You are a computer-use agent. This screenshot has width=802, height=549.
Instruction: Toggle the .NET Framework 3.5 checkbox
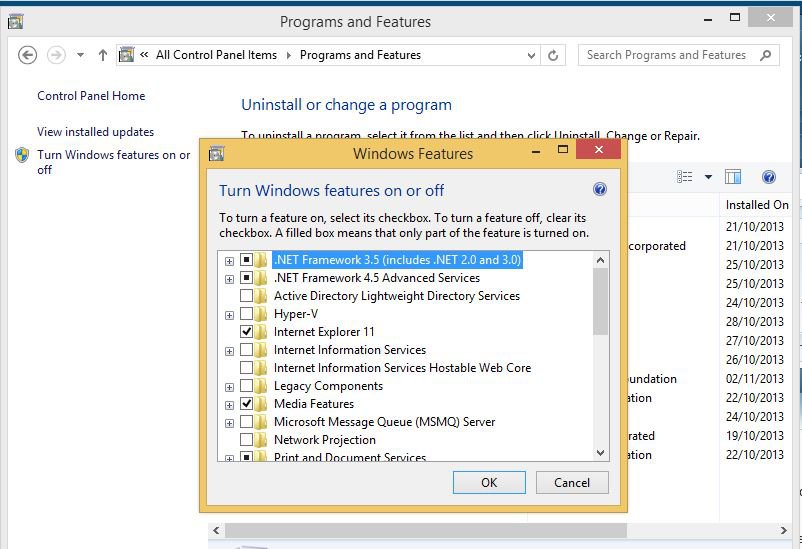246,259
